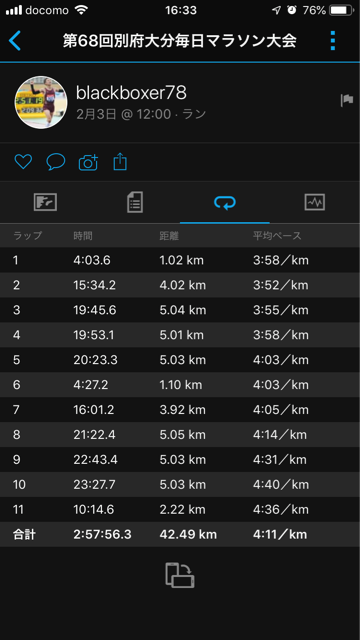Like the activity with heart icon
The image size is (360, 640).
pos(23,162)
